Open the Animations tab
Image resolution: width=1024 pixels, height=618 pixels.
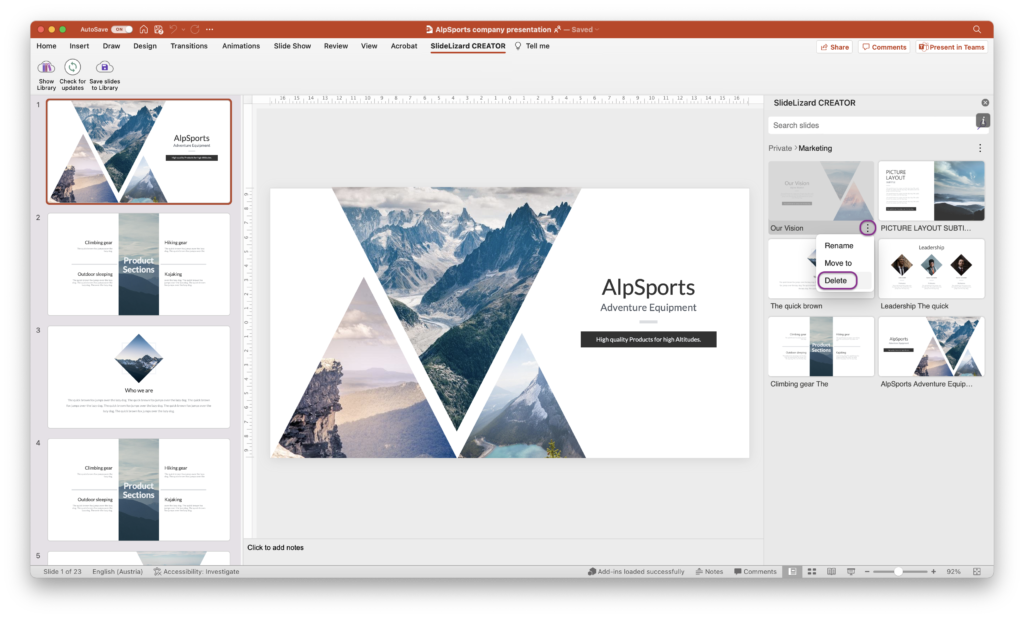[x=241, y=46]
